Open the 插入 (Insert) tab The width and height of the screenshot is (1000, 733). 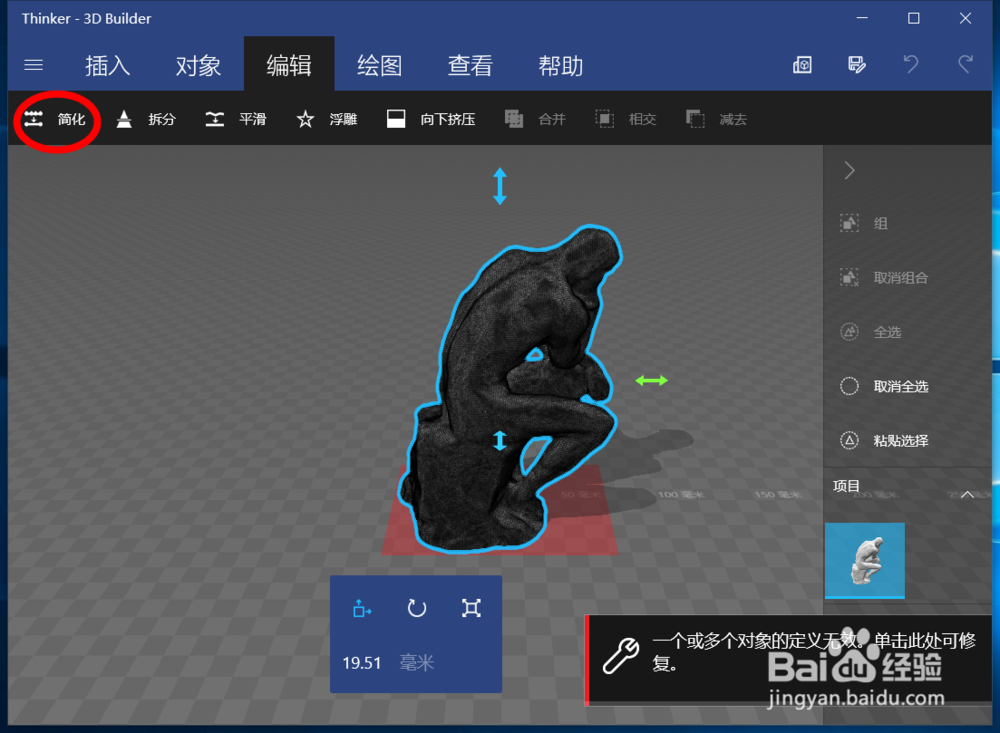(x=107, y=64)
